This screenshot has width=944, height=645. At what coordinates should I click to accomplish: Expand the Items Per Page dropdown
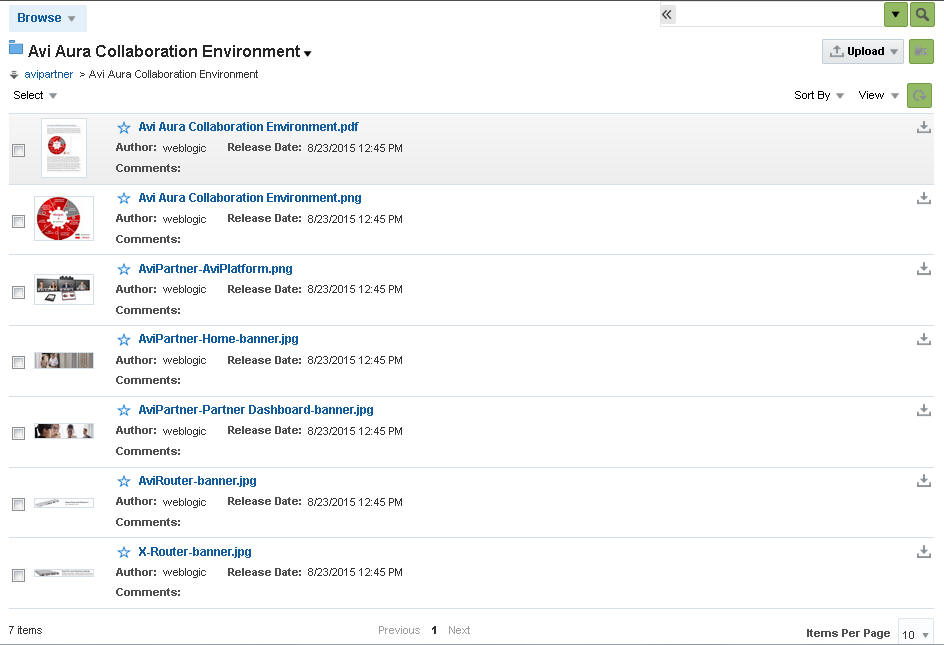tap(915, 634)
